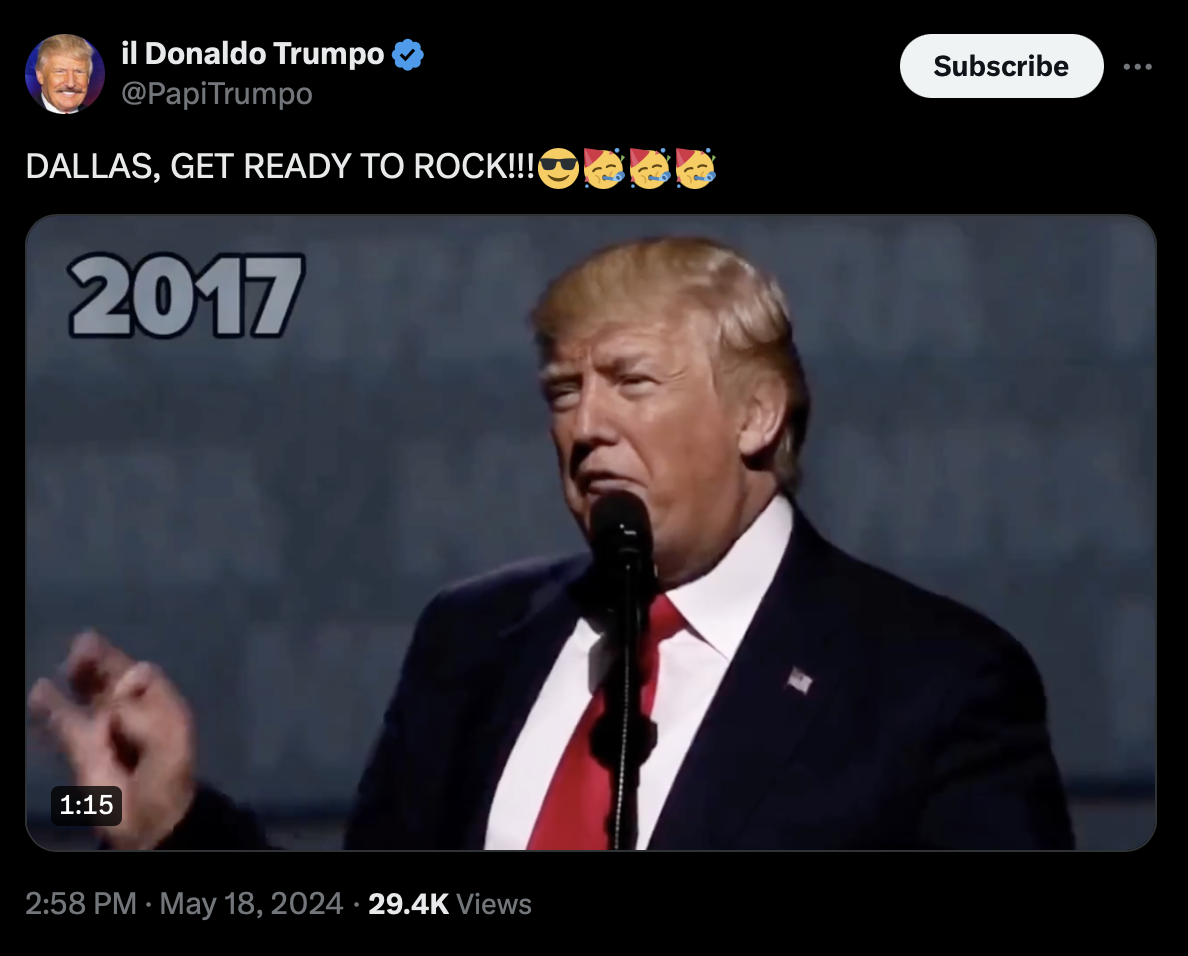The height and width of the screenshot is (956, 1188).
Task: Click the 2017 caption overlay in the video
Action: pyautogui.click(x=186, y=295)
